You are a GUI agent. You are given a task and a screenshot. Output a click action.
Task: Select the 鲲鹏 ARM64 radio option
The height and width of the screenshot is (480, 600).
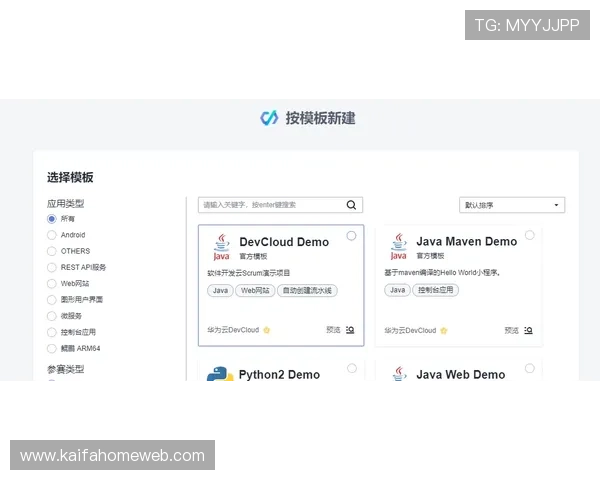52,349
